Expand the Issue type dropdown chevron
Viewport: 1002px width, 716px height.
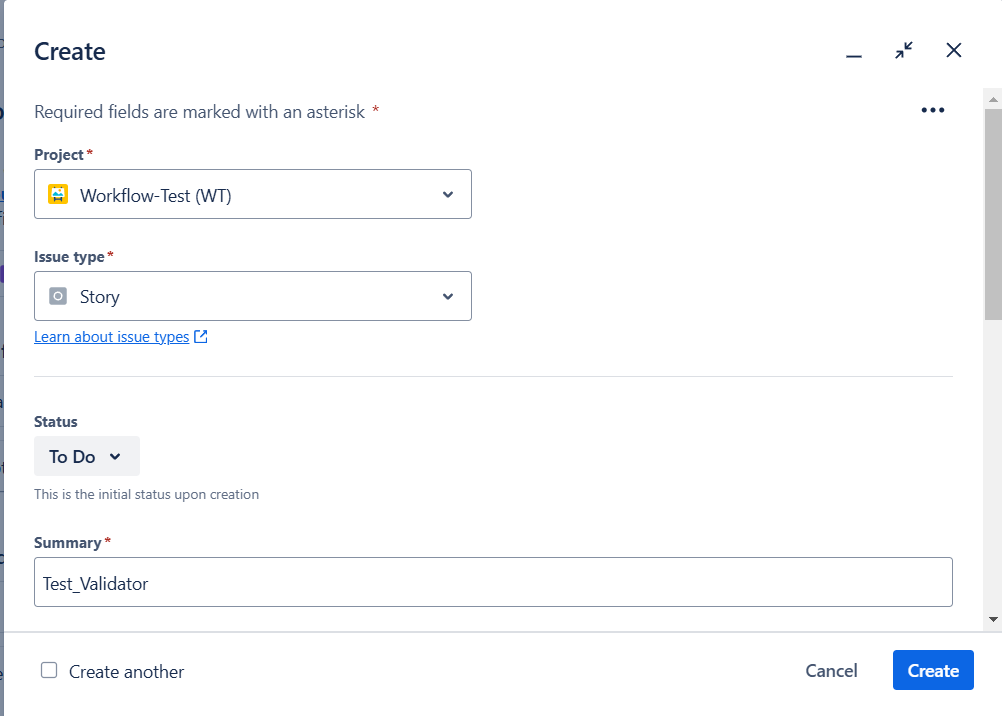tap(448, 297)
